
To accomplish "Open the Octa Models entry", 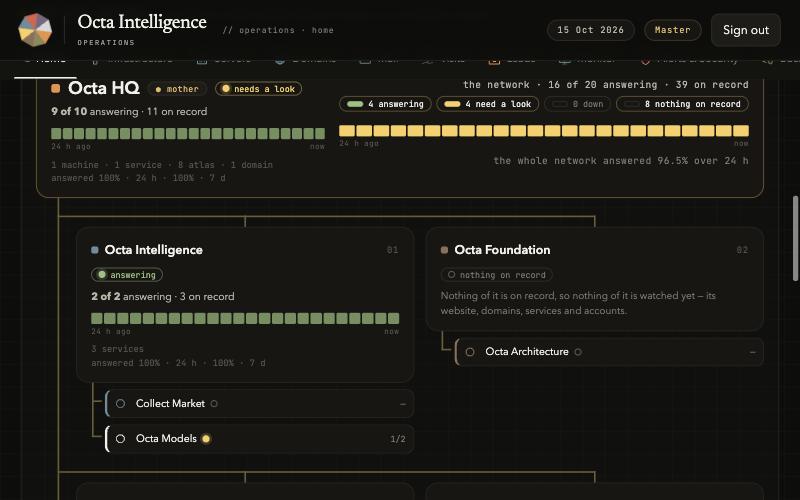I will click(x=260, y=439).
